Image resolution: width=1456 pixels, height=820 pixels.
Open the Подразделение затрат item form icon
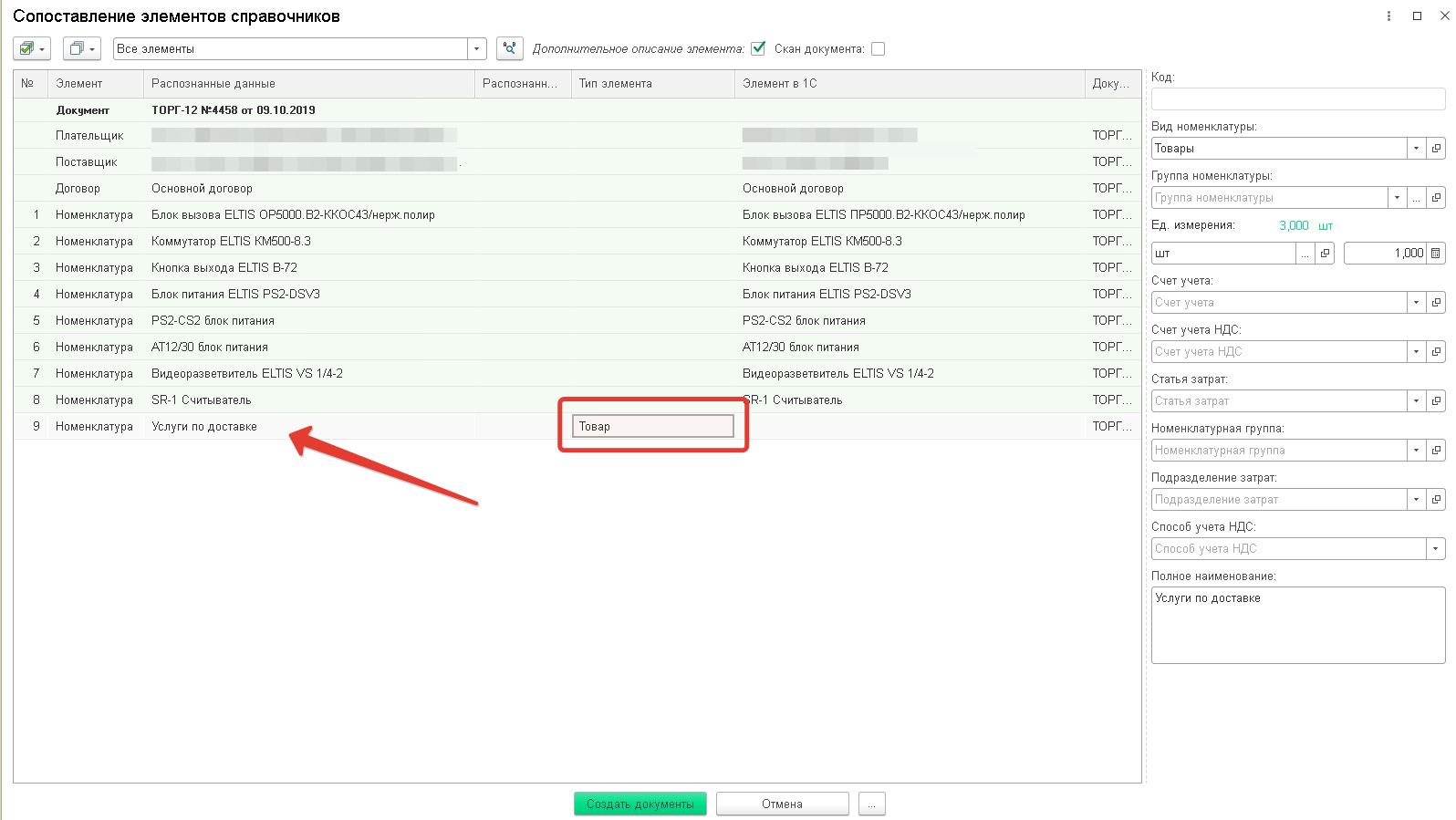pyautogui.click(x=1436, y=499)
